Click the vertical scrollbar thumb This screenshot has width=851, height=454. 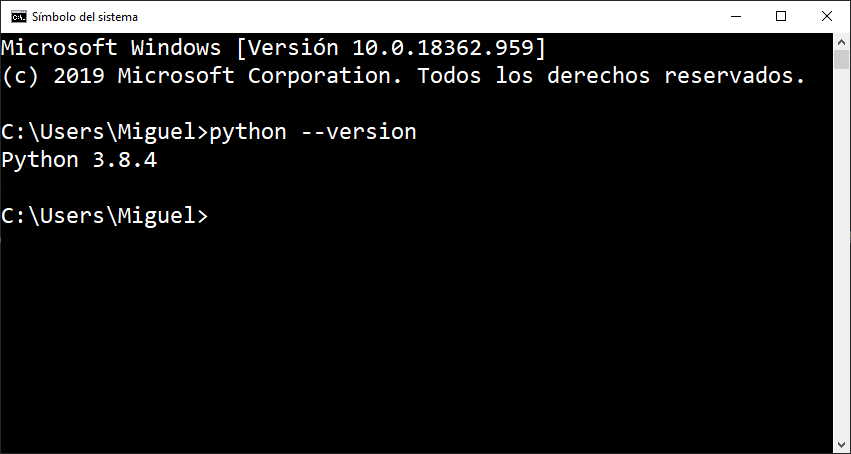pyautogui.click(x=841, y=59)
